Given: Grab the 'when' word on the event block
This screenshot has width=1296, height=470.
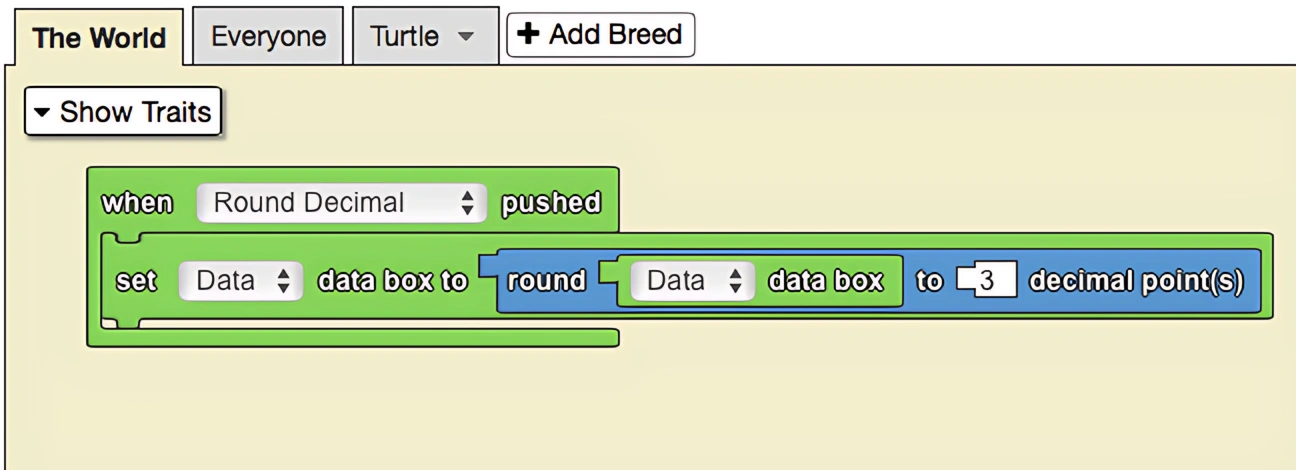Looking at the screenshot, I should (x=137, y=203).
